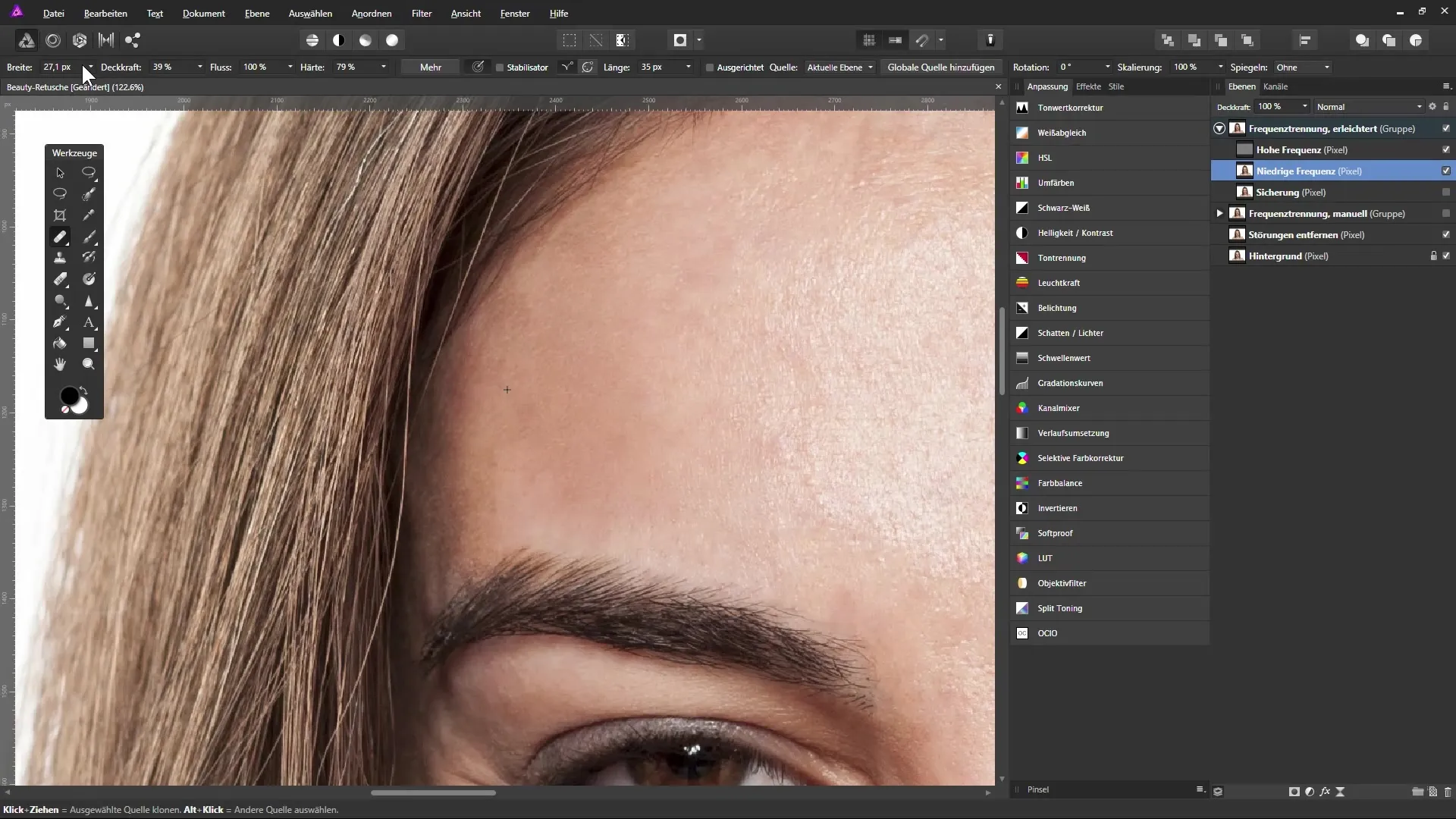Screen dimensions: 1456x819
Task: Switch to the Export Persona
Action: click(133, 40)
